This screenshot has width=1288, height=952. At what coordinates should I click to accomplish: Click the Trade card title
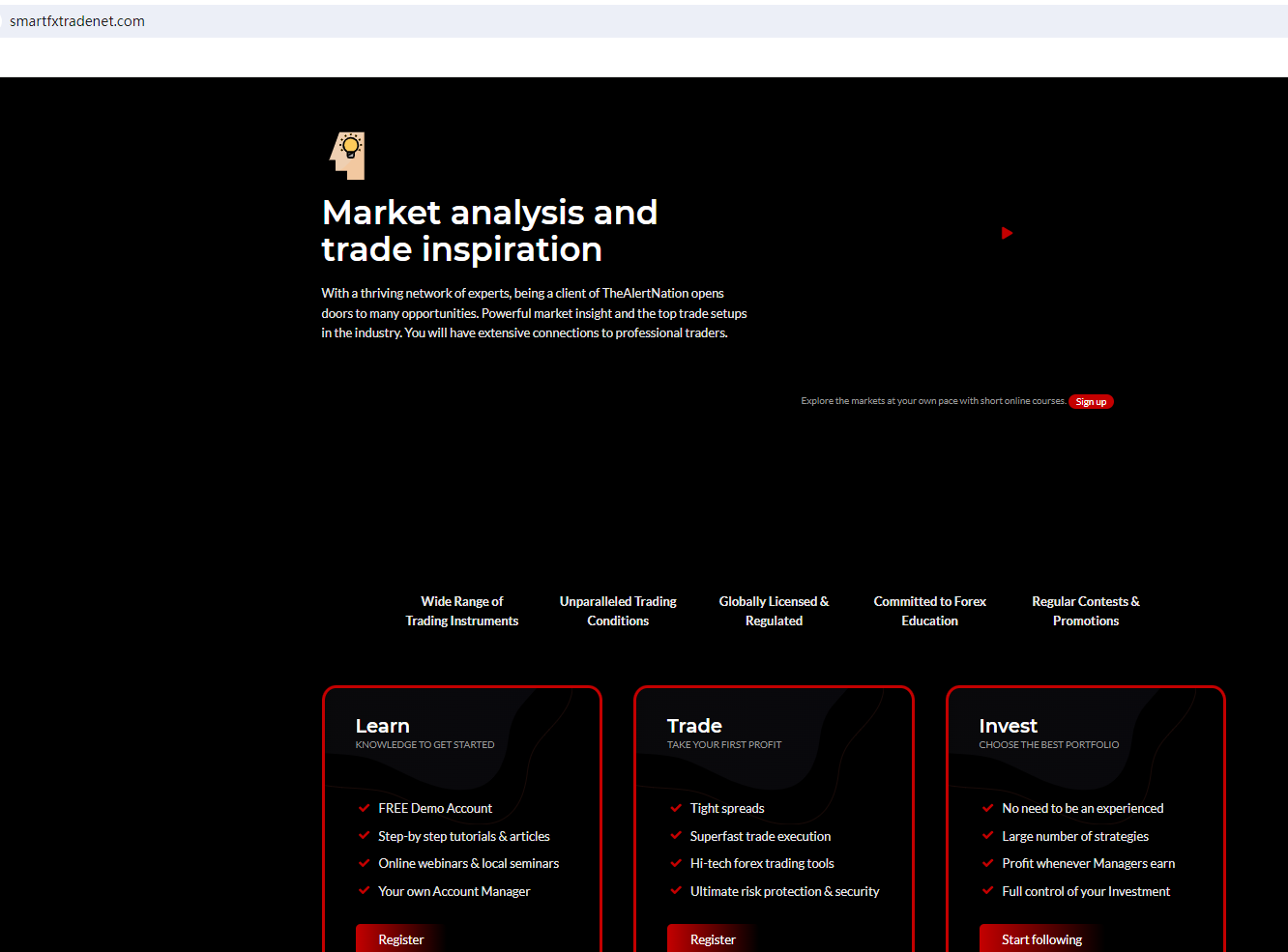[694, 726]
